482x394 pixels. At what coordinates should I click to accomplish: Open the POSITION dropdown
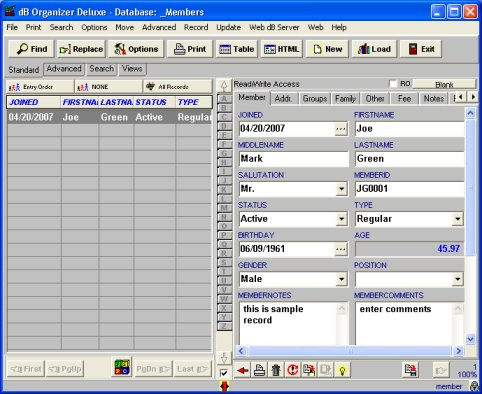point(458,279)
